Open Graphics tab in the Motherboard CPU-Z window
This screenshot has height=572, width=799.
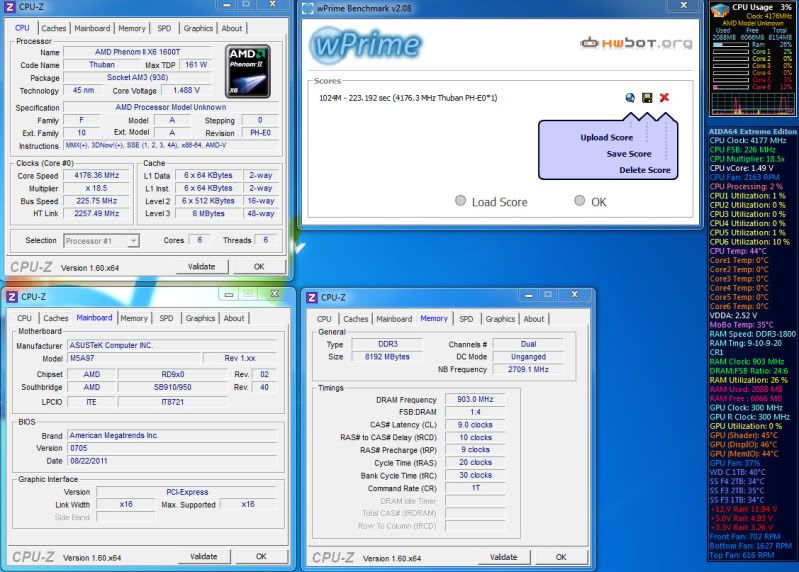pyautogui.click(x=200, y=318)
